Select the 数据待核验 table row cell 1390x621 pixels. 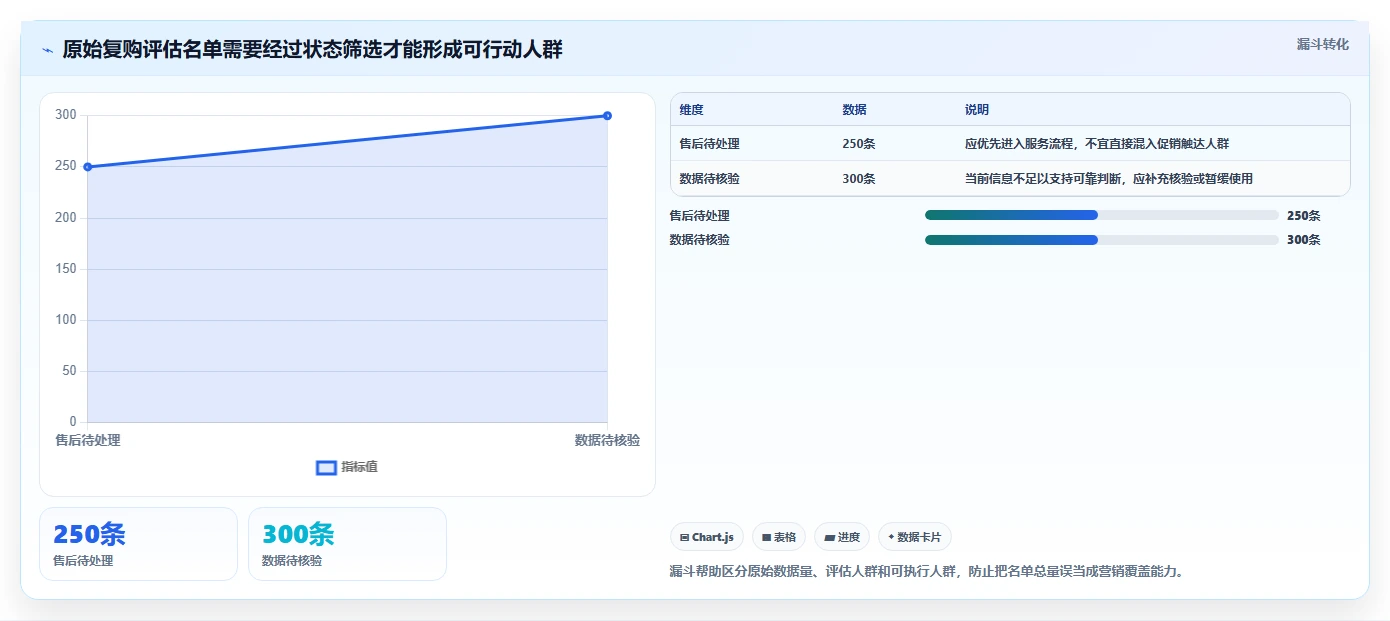coord(709,179)
